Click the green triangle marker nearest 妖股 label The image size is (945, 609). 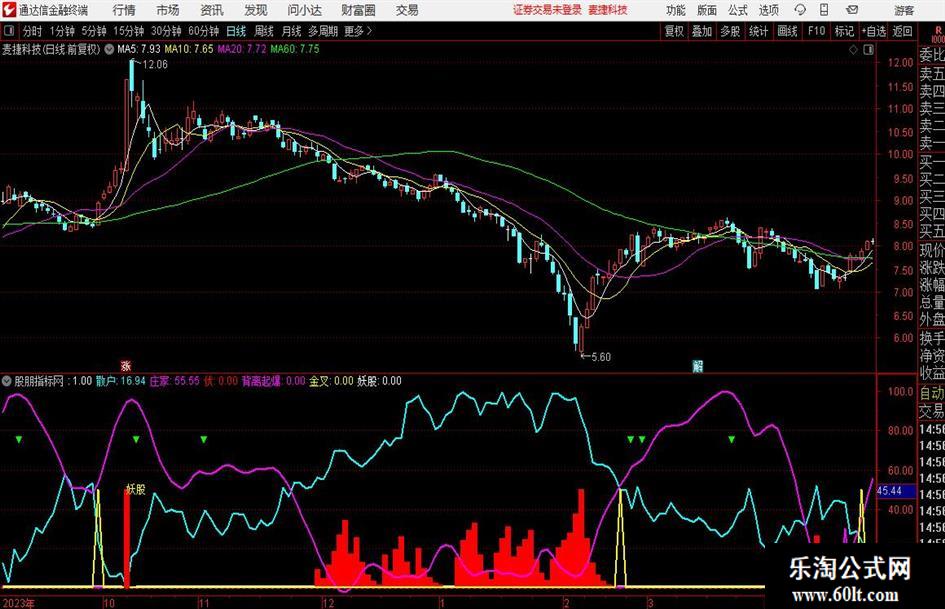tap(136, 440)
